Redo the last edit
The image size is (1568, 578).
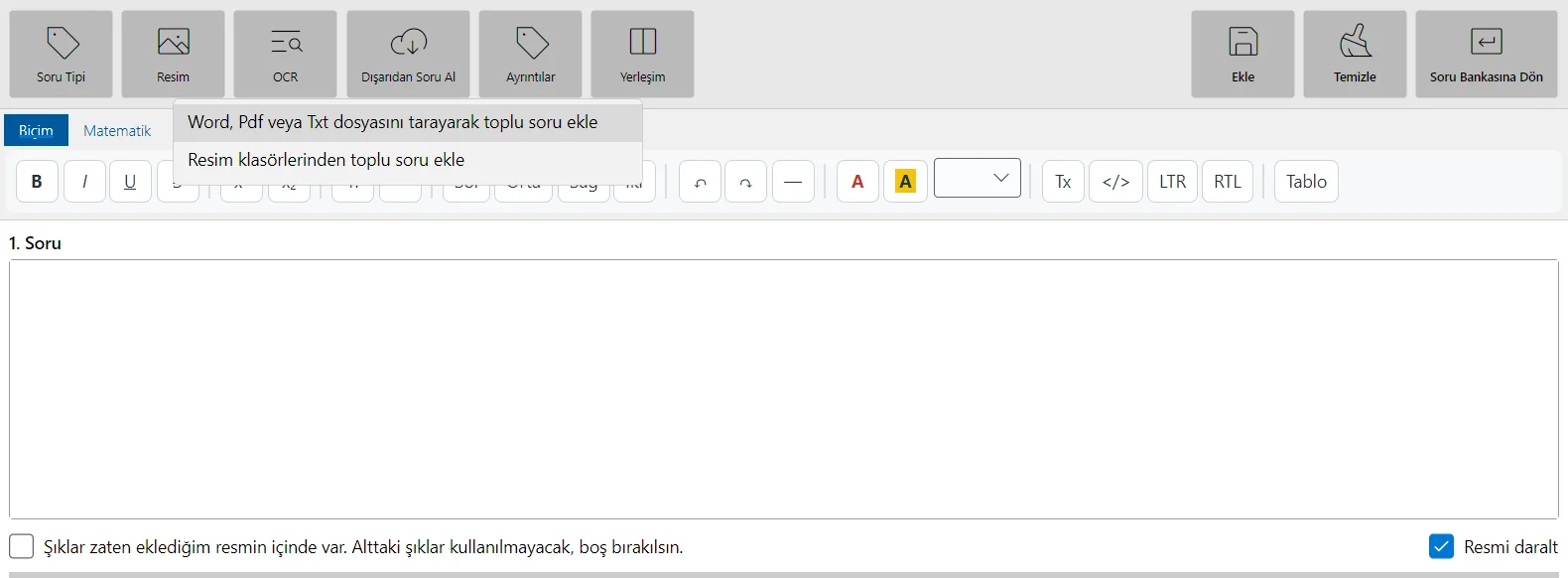pos(745,182)
